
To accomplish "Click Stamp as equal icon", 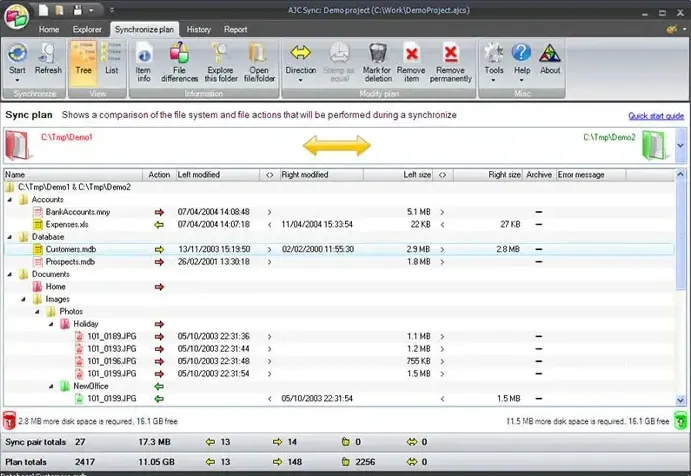I will 339,53.
